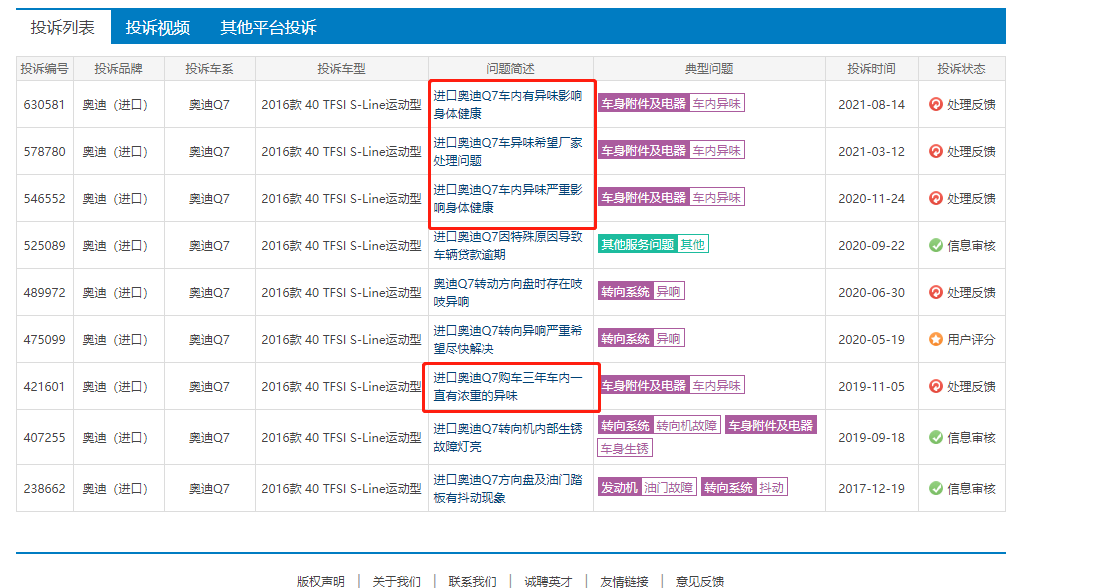Open complaint 进口奥迪Q7转向异响严重希望尽快解决
Screen dimensions: 1117x588
point(508,339)
